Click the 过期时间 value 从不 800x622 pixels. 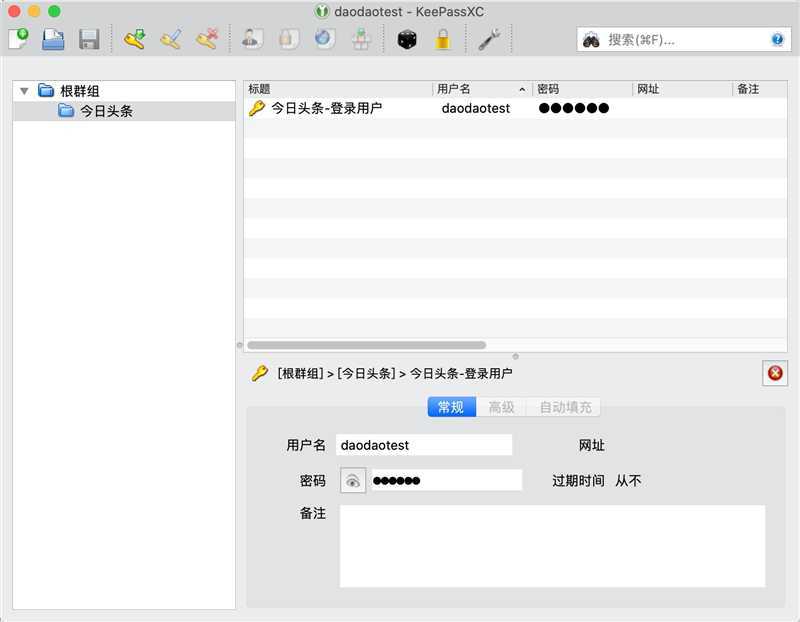pyautogui.click(x=628, y=481)
